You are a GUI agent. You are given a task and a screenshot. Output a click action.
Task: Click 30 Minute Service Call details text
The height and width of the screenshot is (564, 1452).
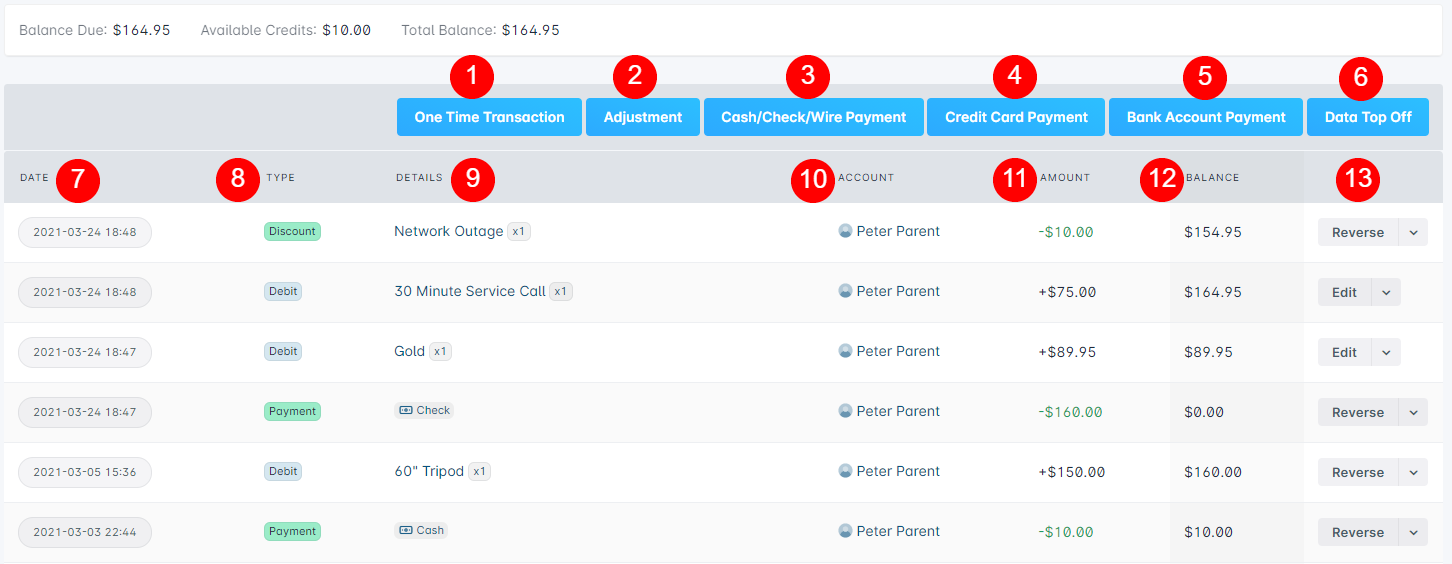(470, 291)
